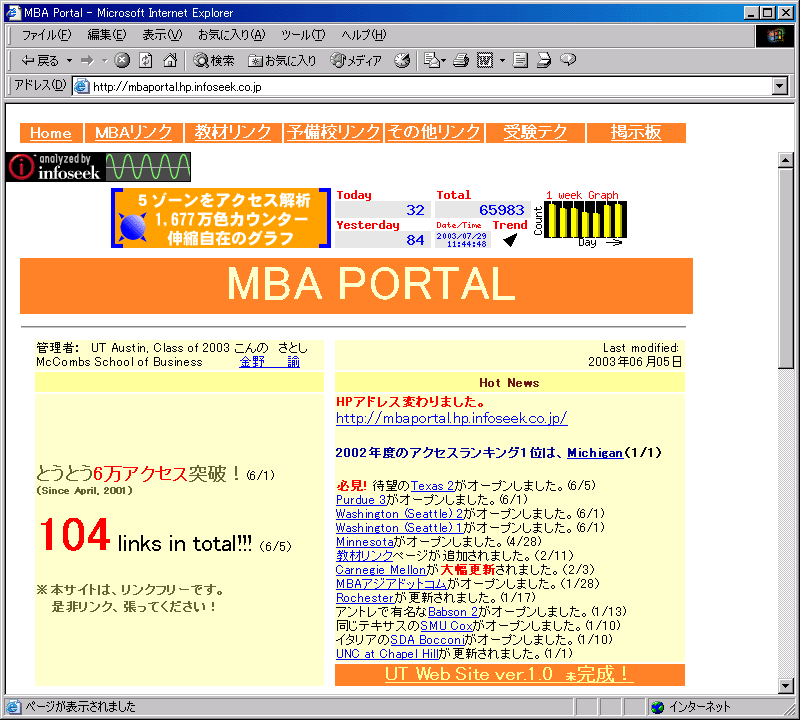This screenshot has height=720, width=800.
Task: Click the IE icon in the title bar
Action: click(x=13, y=12)
